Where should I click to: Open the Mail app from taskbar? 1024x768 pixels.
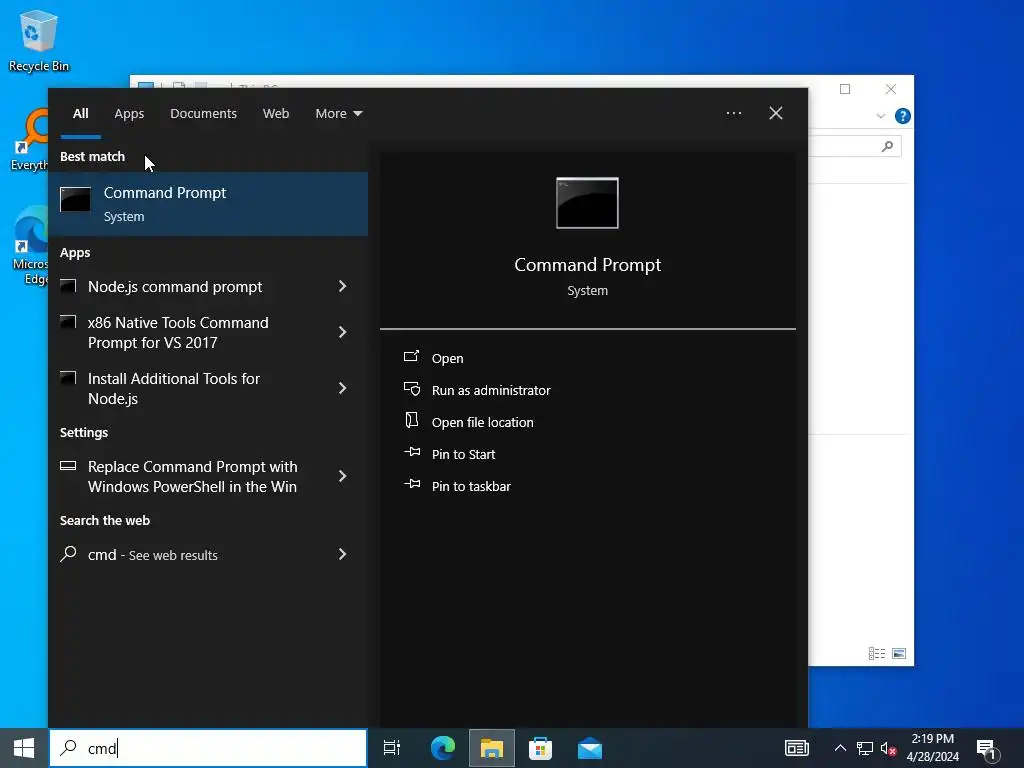click(x=590, y=748)
